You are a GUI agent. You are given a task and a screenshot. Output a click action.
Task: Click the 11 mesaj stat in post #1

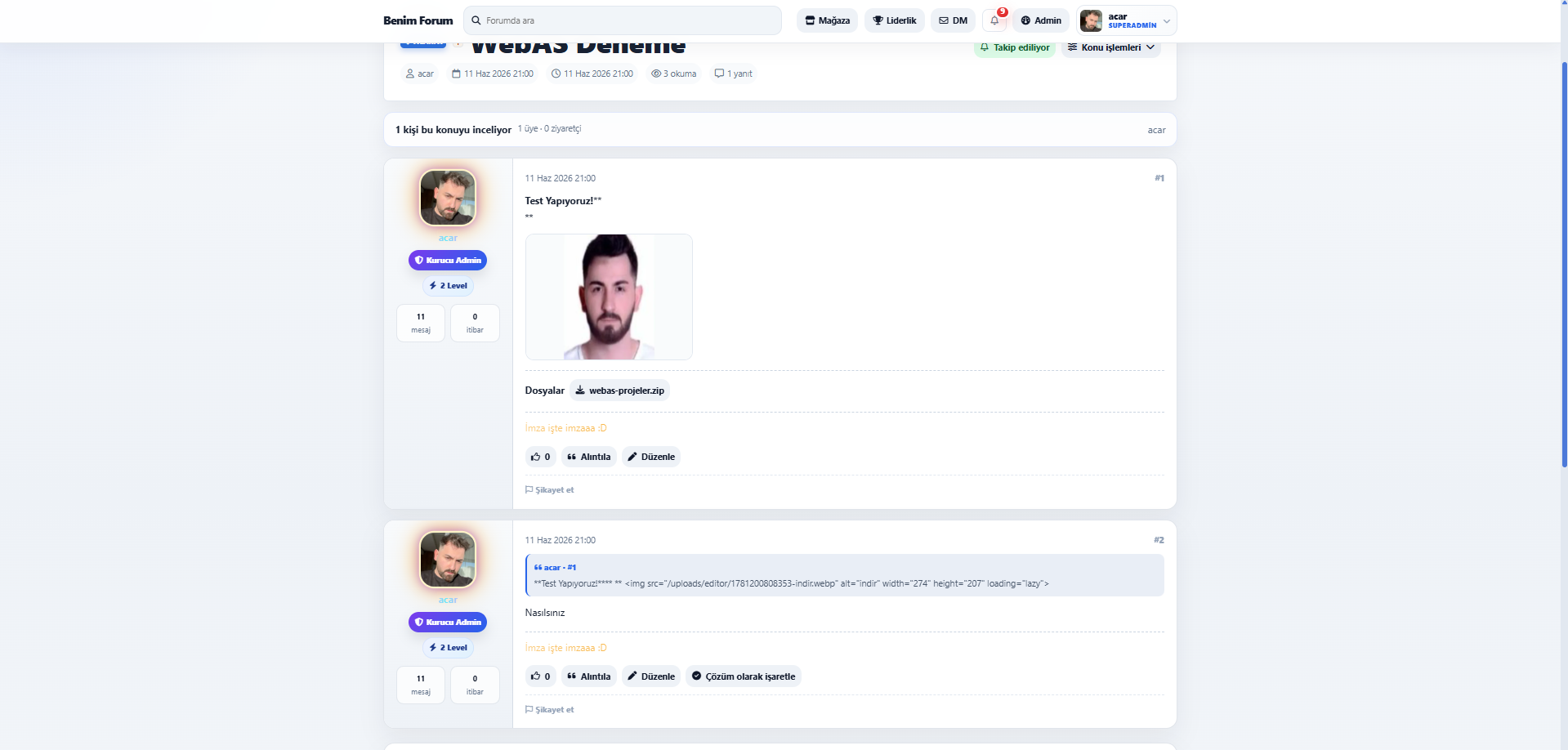click(x=421, y=323)
